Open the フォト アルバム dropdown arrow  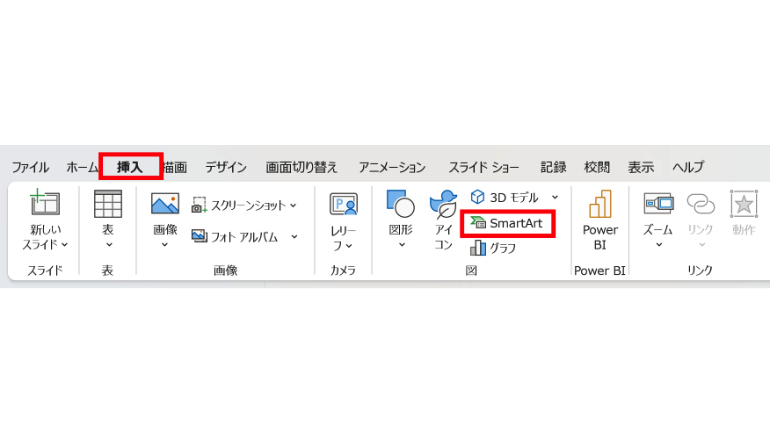(294, 237)
